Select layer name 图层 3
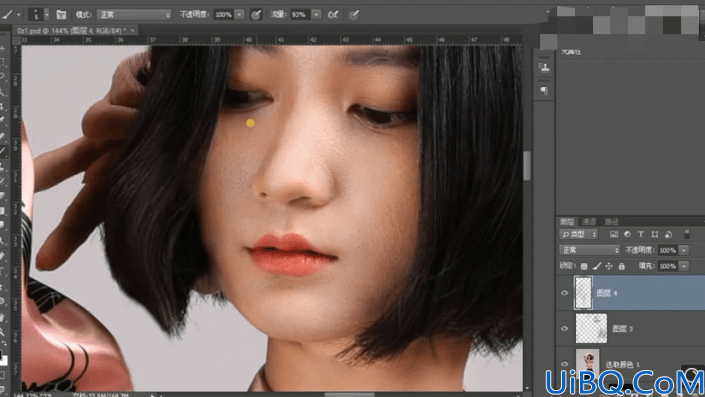Image resolution: width=705 pixels, height=397 pixels. [x=623, y=329]
